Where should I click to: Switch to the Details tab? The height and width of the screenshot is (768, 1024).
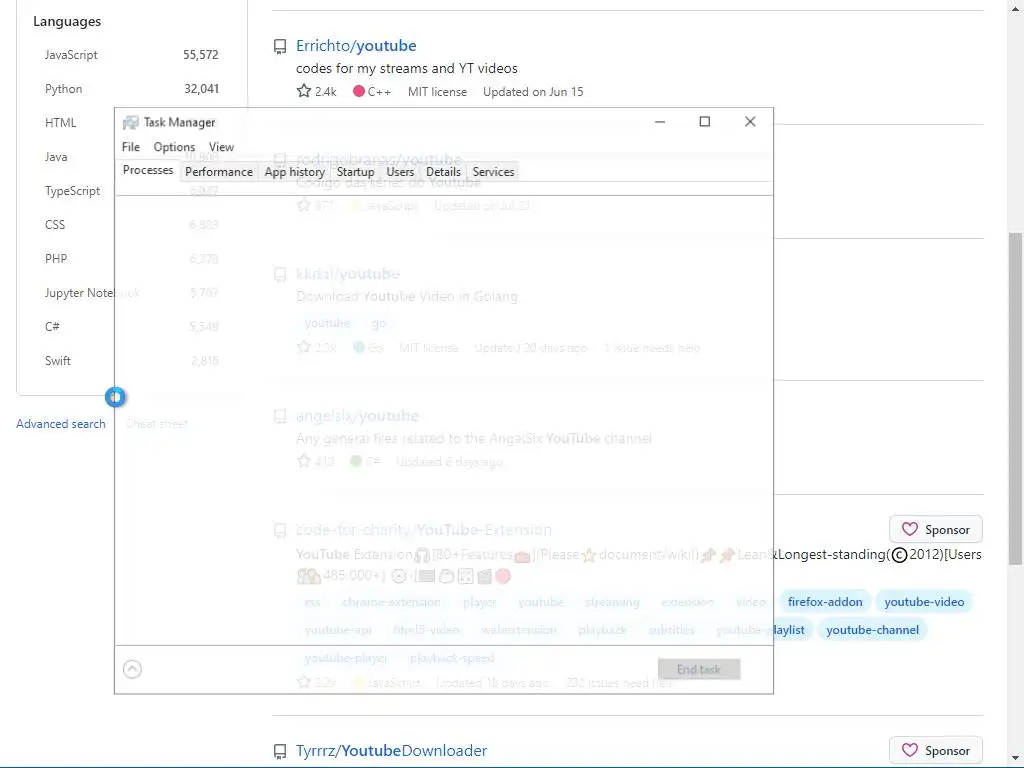443,172
